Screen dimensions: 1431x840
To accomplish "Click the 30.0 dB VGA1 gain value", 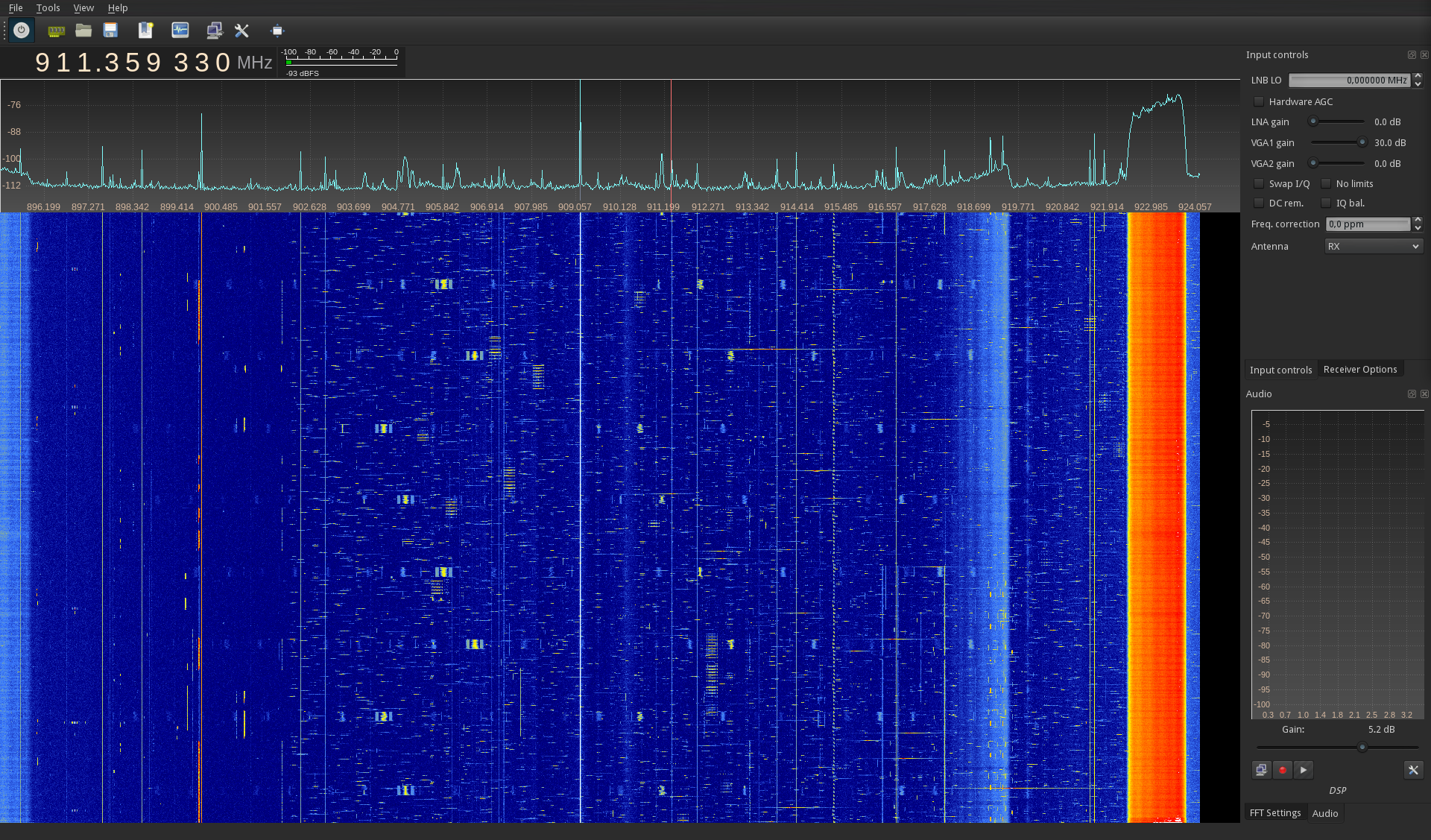I will point(1390,143).
